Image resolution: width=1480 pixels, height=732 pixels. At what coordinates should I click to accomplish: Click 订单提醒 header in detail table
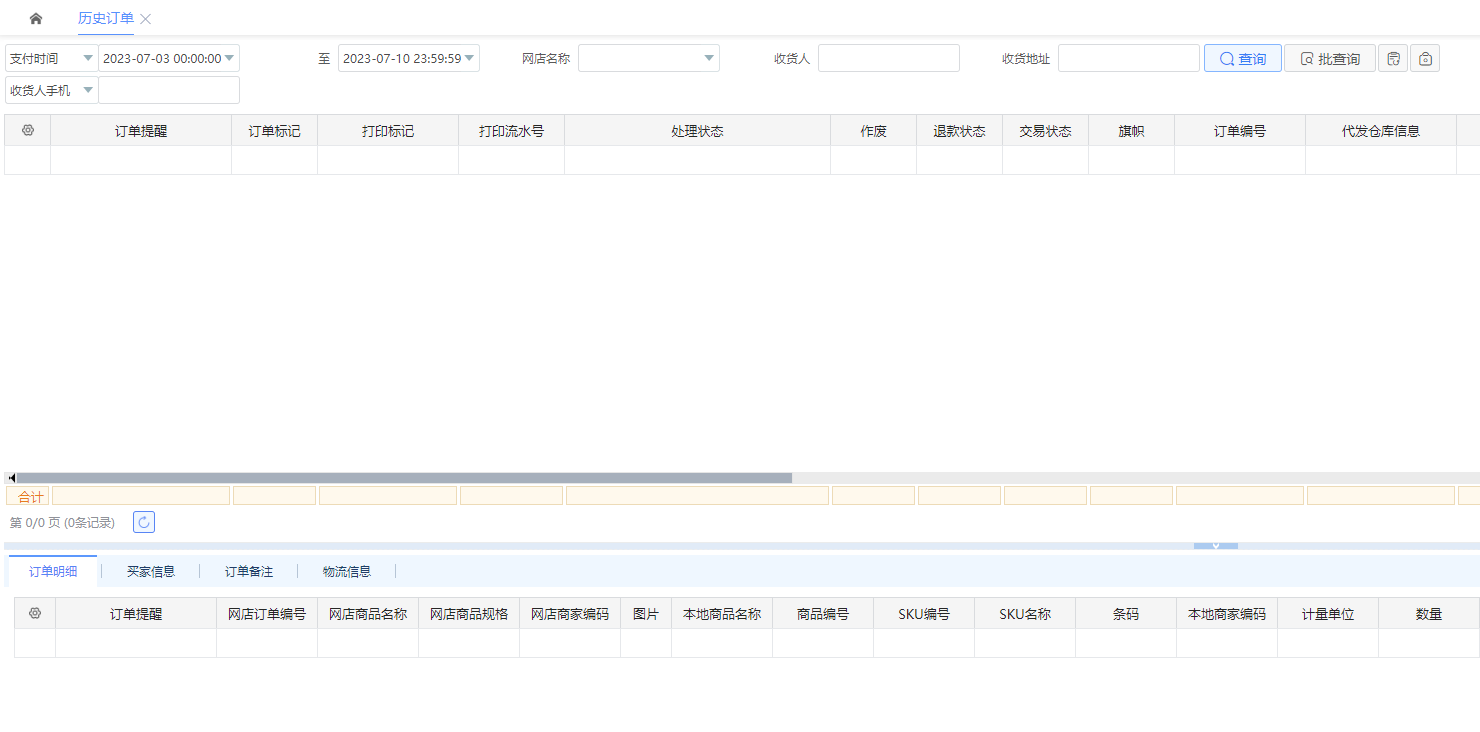pyautogui.click(x=136, y=614)
